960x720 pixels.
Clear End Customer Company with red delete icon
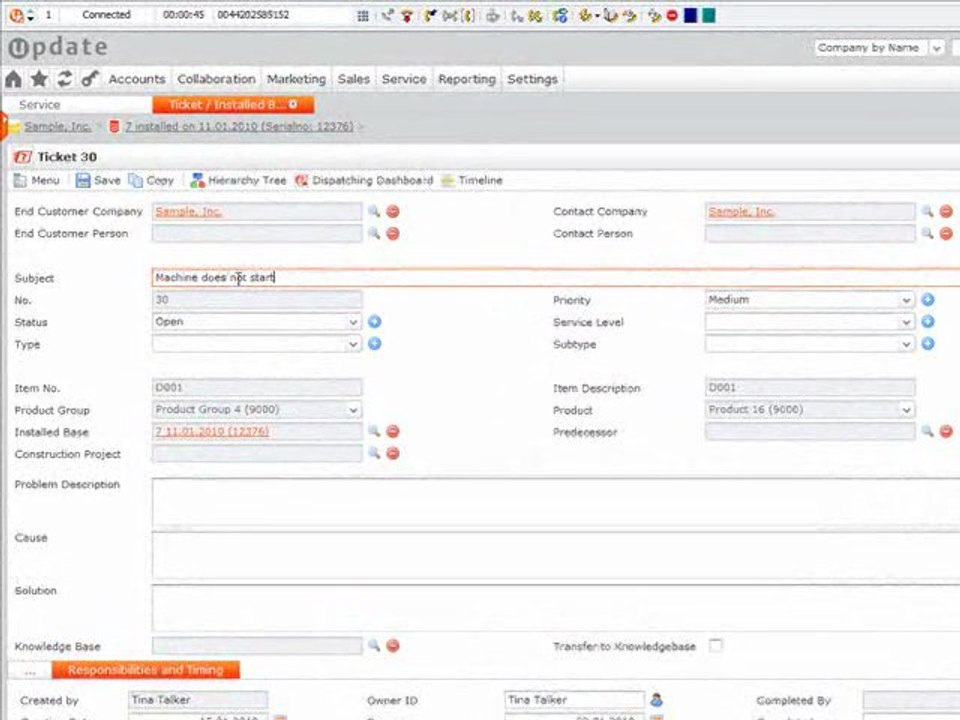tap(393, 212)
